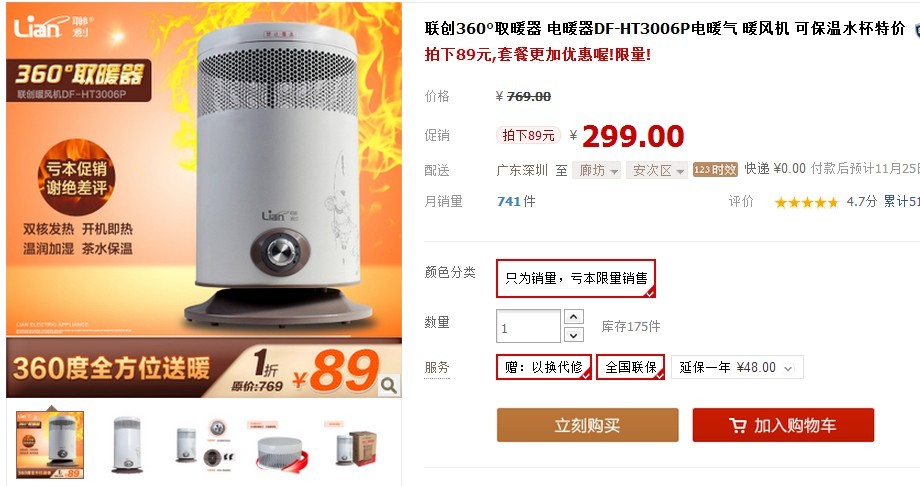This screenshot has width=920, height=486.
Task: Click the 拍下89元 promotion tag
Action: coord(528,136)
